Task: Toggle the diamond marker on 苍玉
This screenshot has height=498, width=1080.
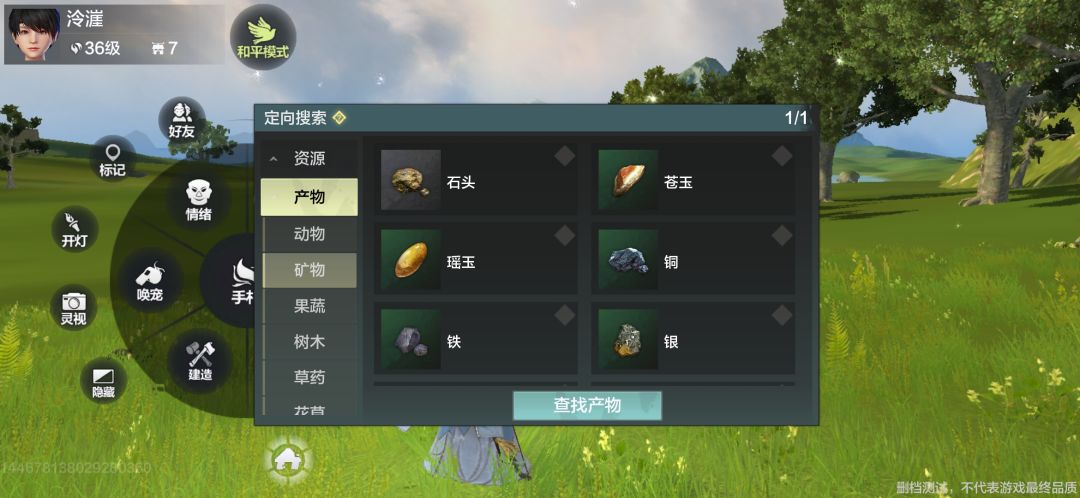Action: 782,156
